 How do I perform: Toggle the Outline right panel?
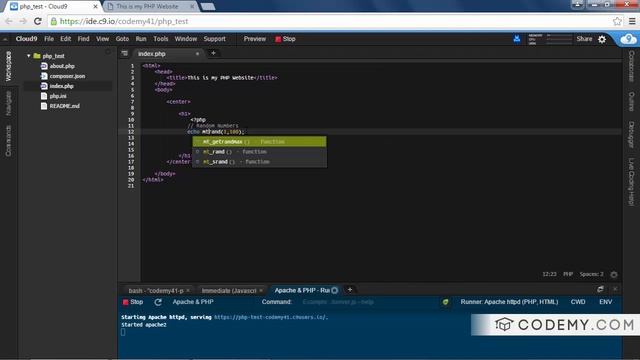coord(631,101)
